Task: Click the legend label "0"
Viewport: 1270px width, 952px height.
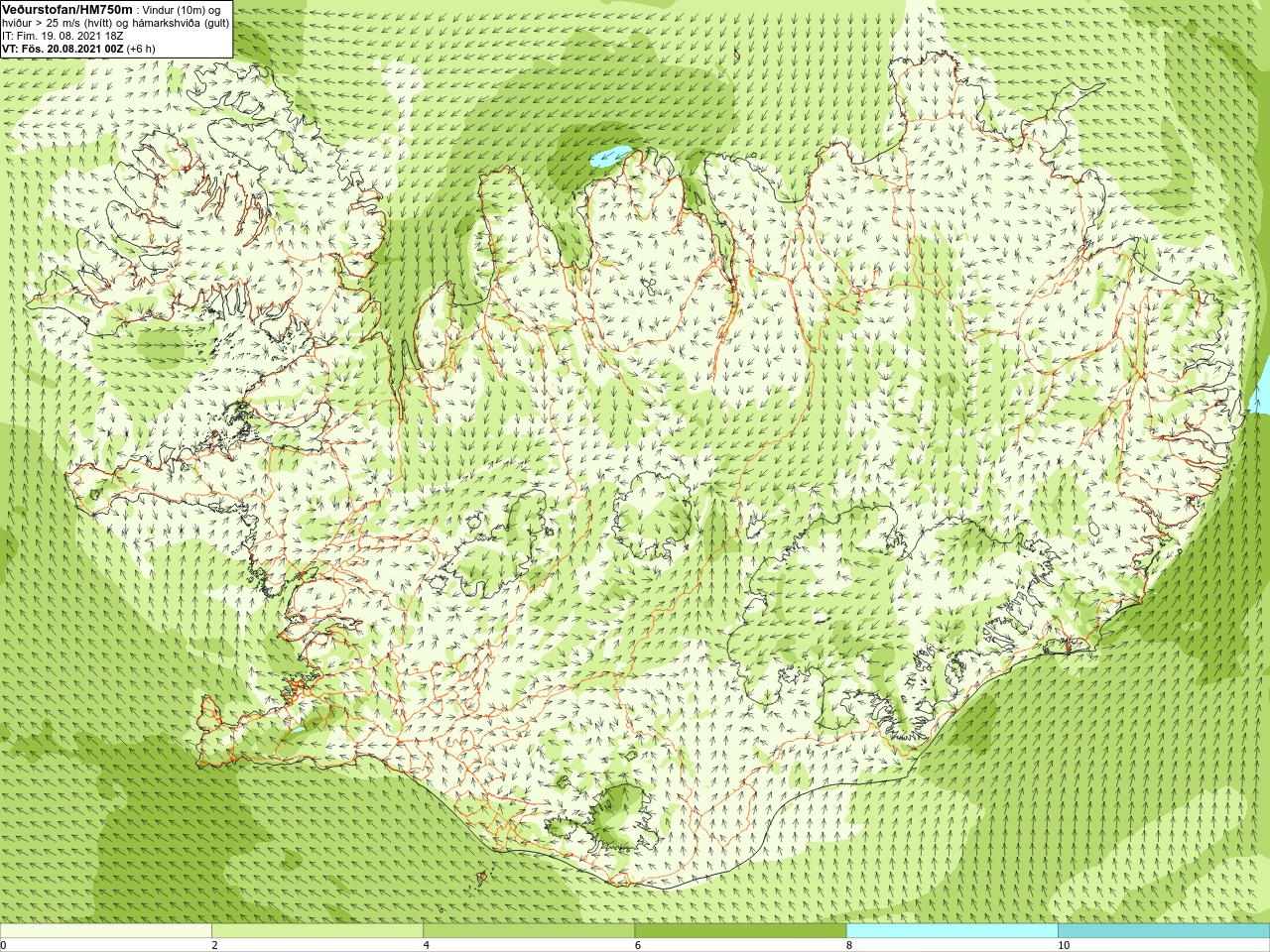Action: 3,945
